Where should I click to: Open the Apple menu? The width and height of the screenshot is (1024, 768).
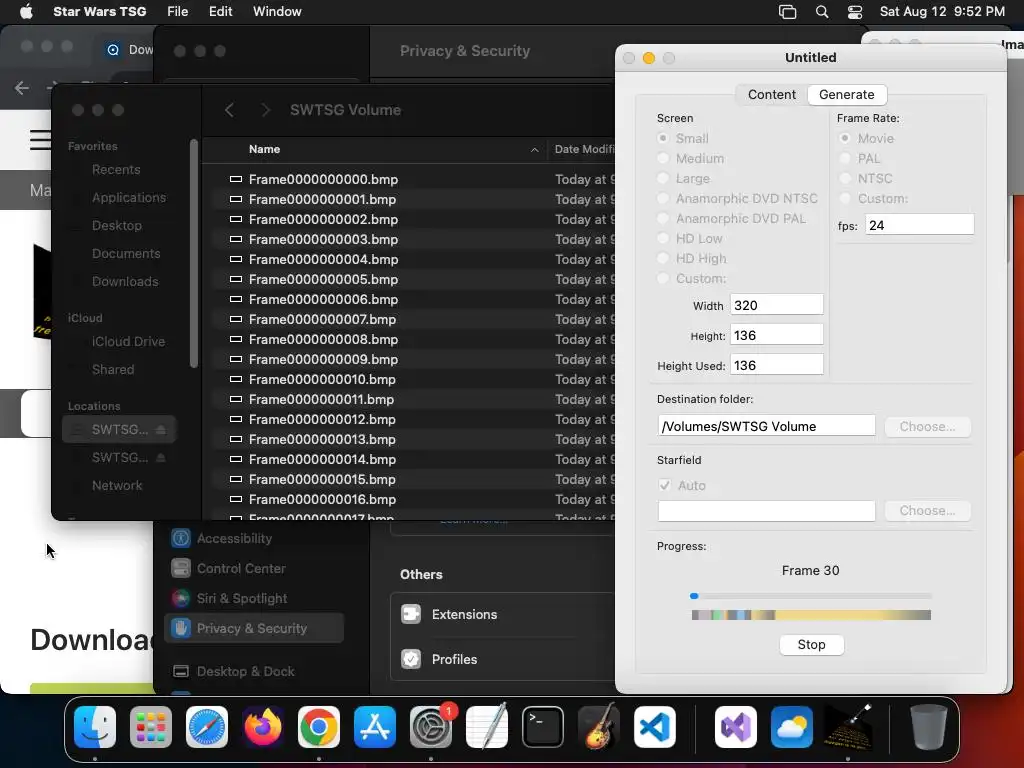click(26, 11)
